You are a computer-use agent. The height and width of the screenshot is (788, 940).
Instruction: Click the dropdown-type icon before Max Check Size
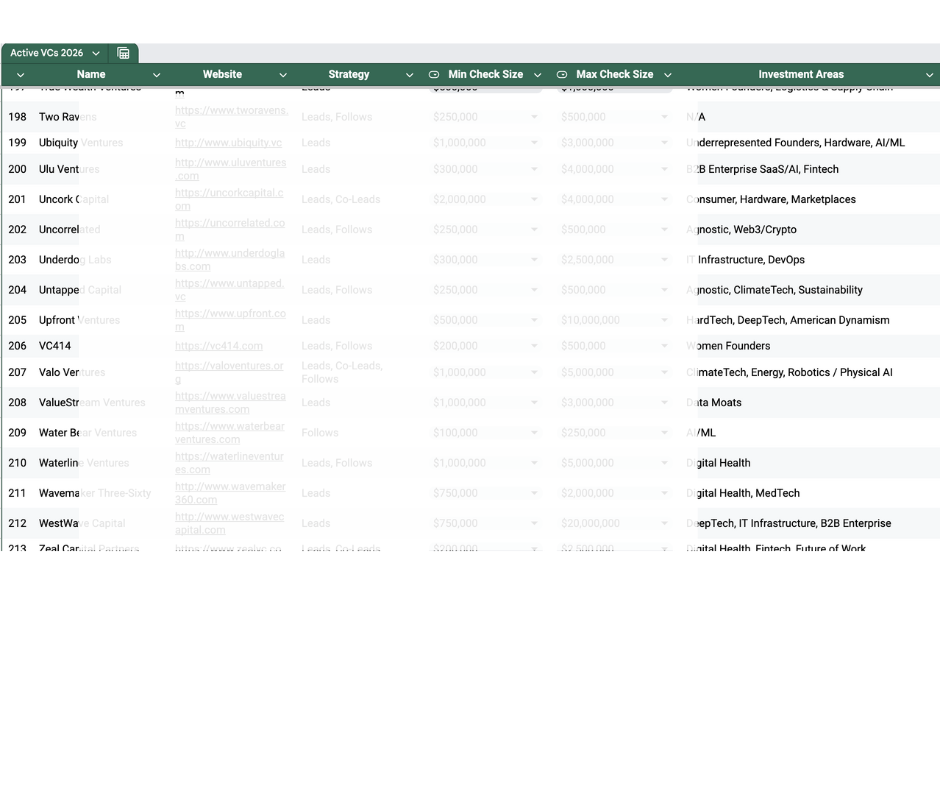[562, 75]
